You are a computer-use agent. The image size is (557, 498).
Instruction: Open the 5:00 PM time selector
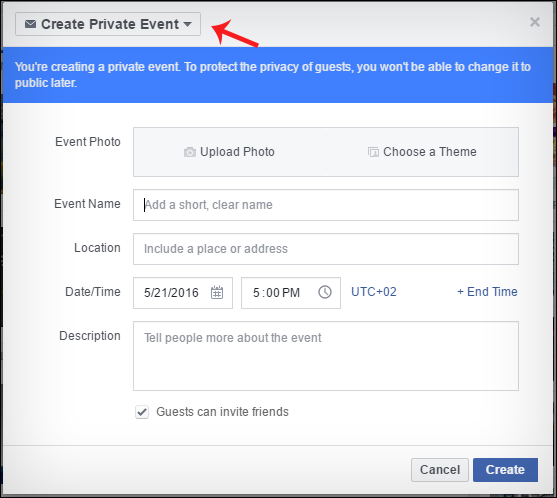(291, 293)
